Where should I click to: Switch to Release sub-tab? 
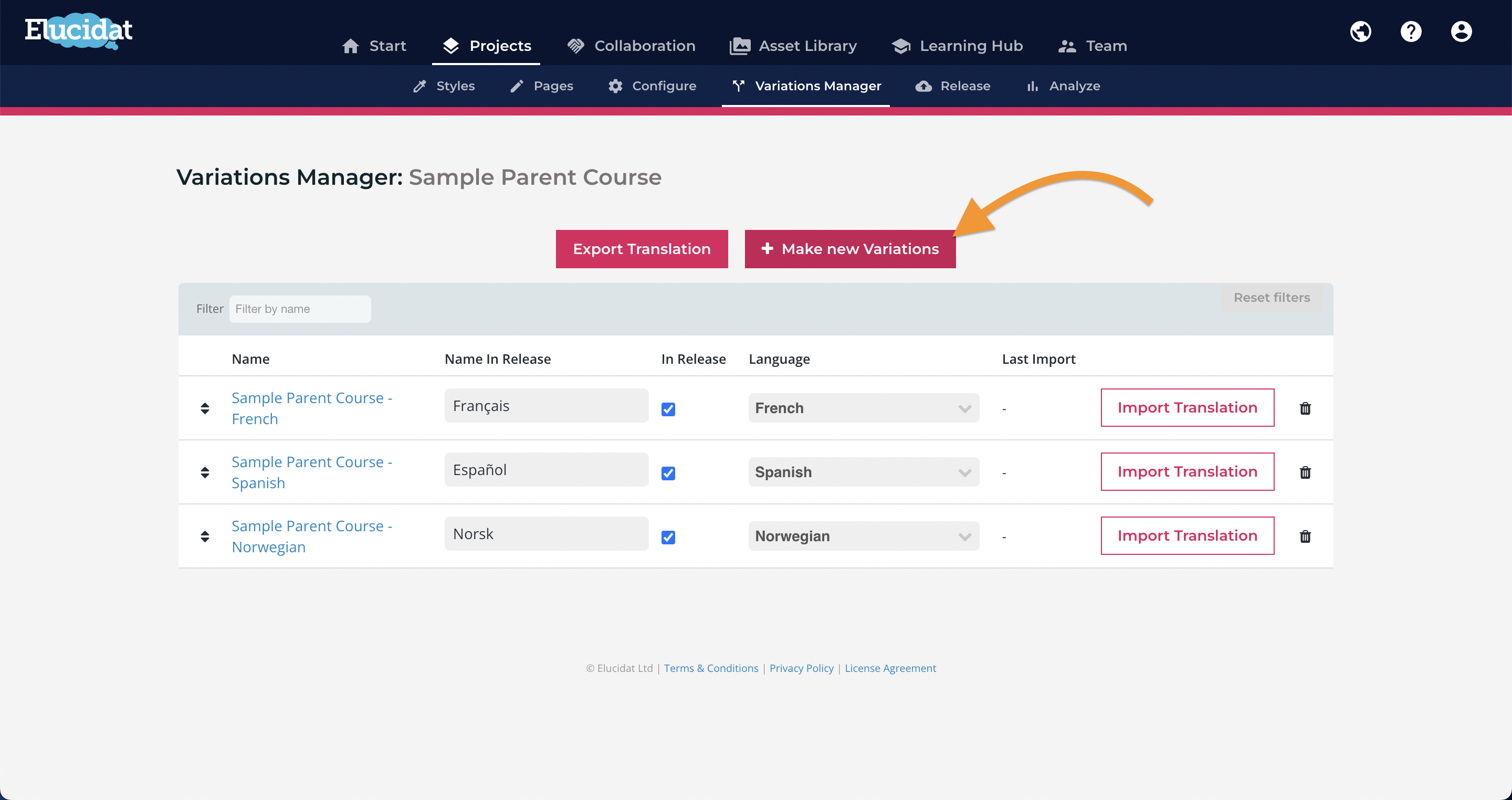(953, 86)
